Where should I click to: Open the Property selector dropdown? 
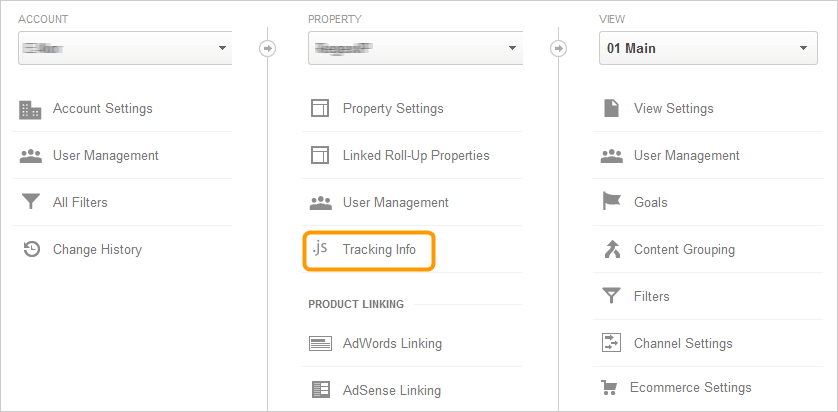coord(415,48)
